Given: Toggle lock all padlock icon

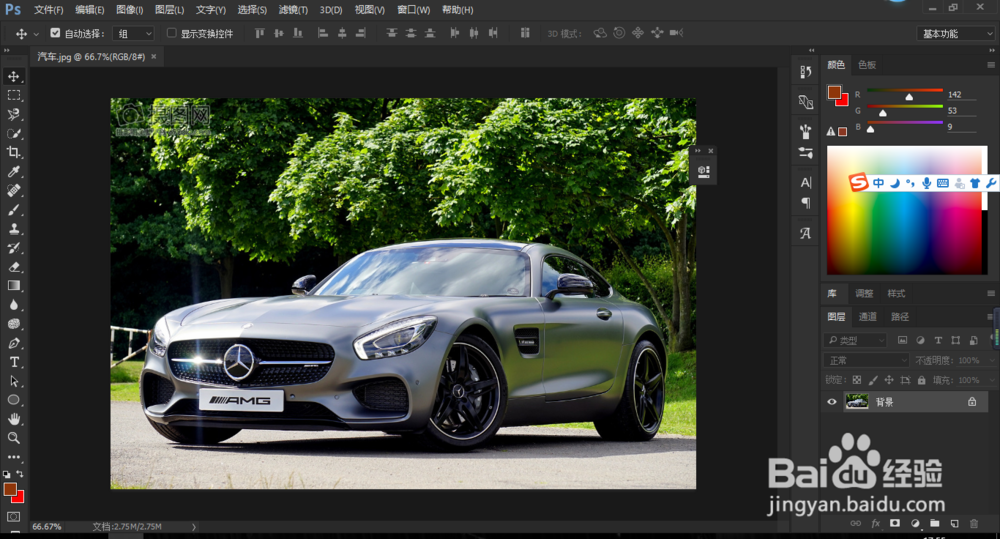Looking at the screenshot, I should [922, 380].
